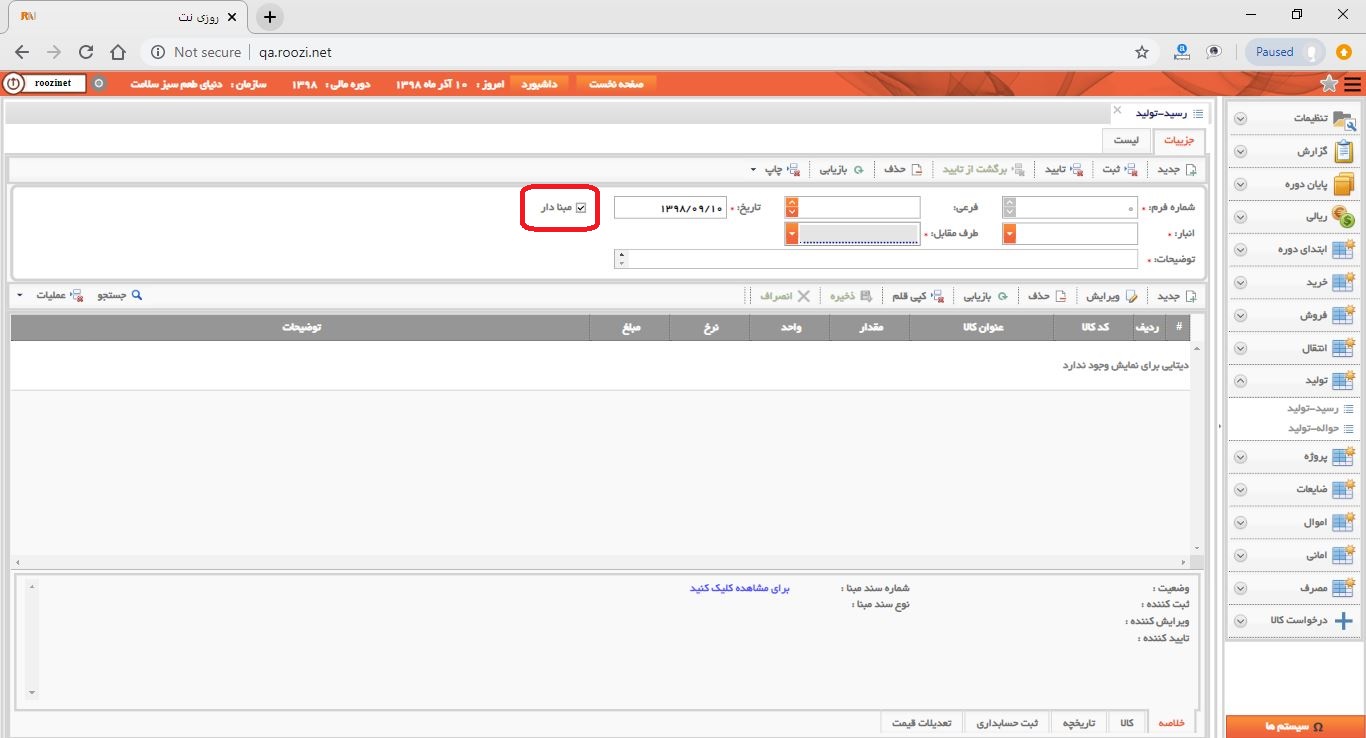Viewport: 1366px width, 738px height.
Task: Click the grid horizontal scrollbar right arrow
Action: pyautogui.click(x=1183, y=563)
